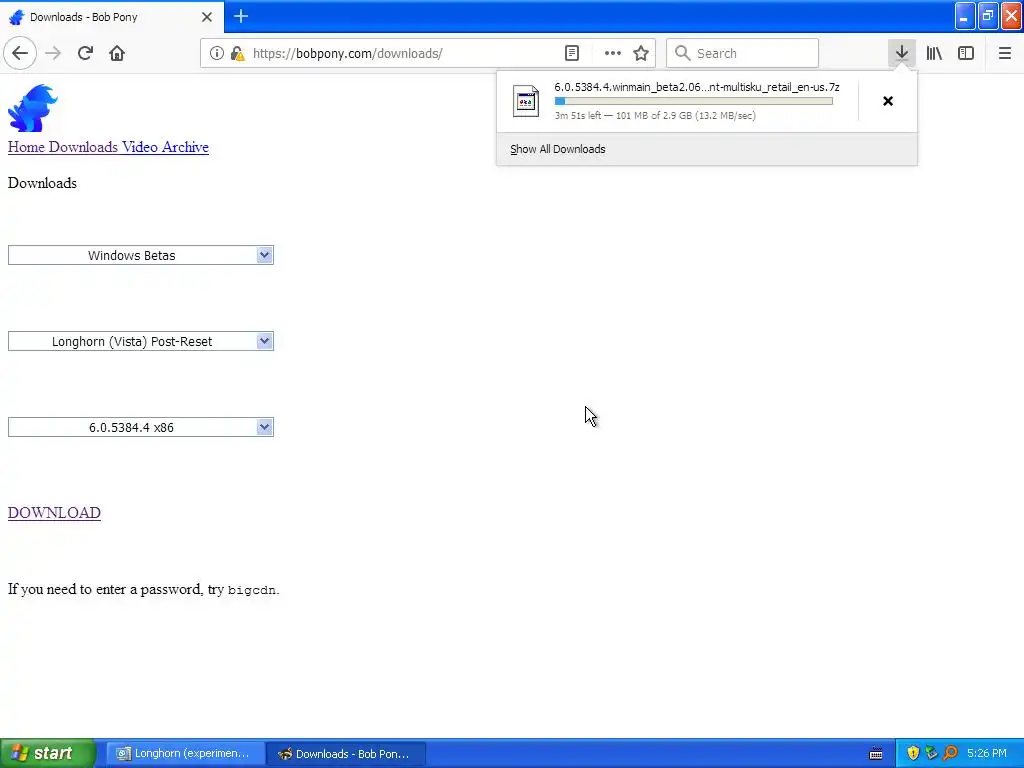Click the password hint text bigcdn

(x=252, y=590)
